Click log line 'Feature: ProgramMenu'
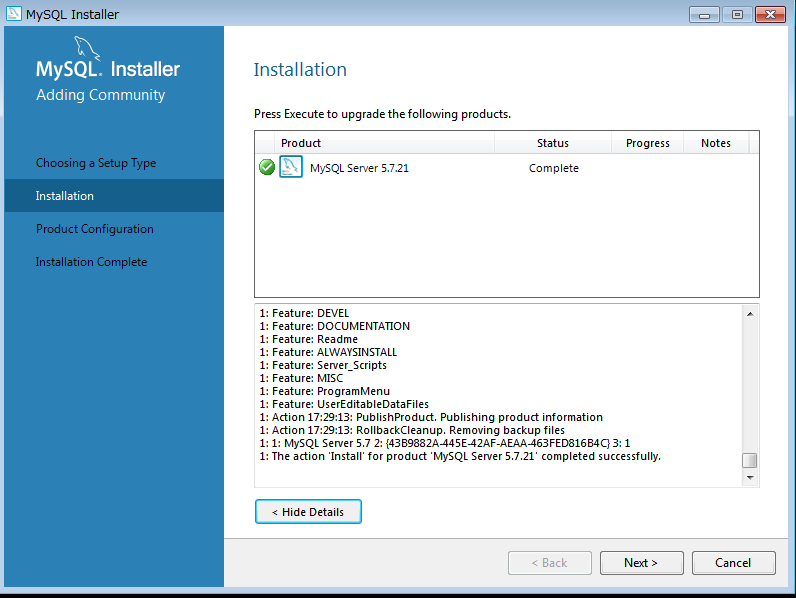Image resolution: width=796 pixels, height=598 pixels. point(325,391)
